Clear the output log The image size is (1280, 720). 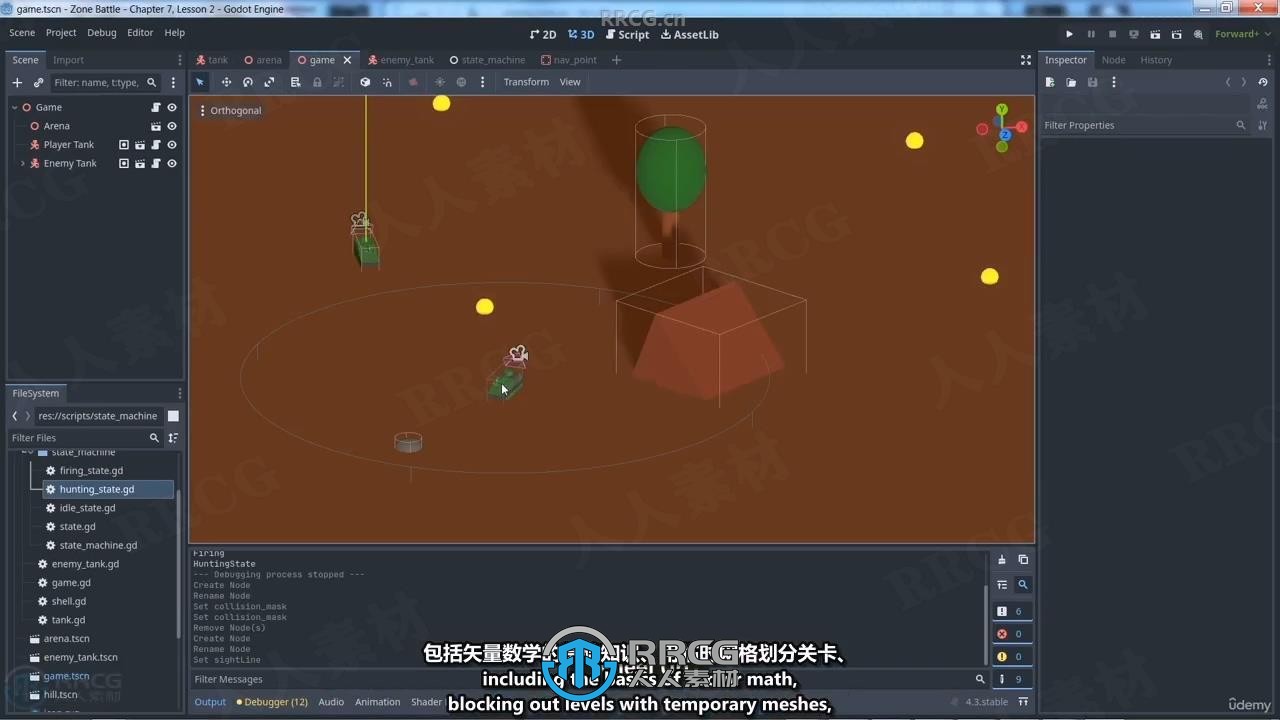(1002, 560)
